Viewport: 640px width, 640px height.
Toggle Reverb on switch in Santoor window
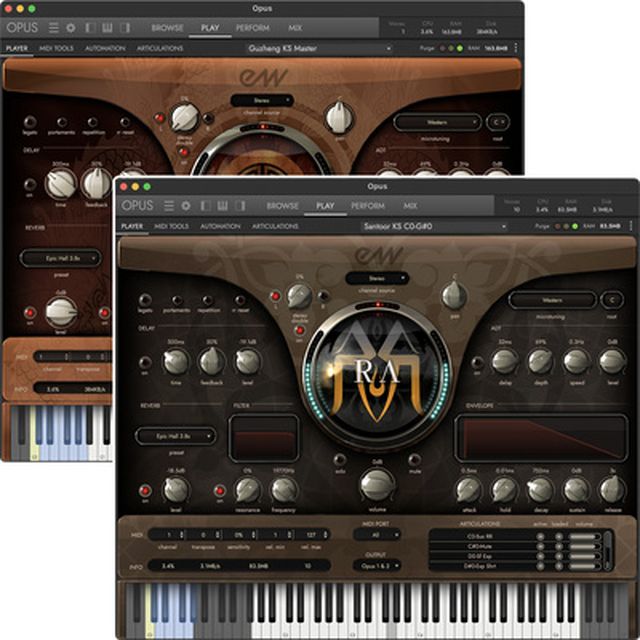[145, 490]
